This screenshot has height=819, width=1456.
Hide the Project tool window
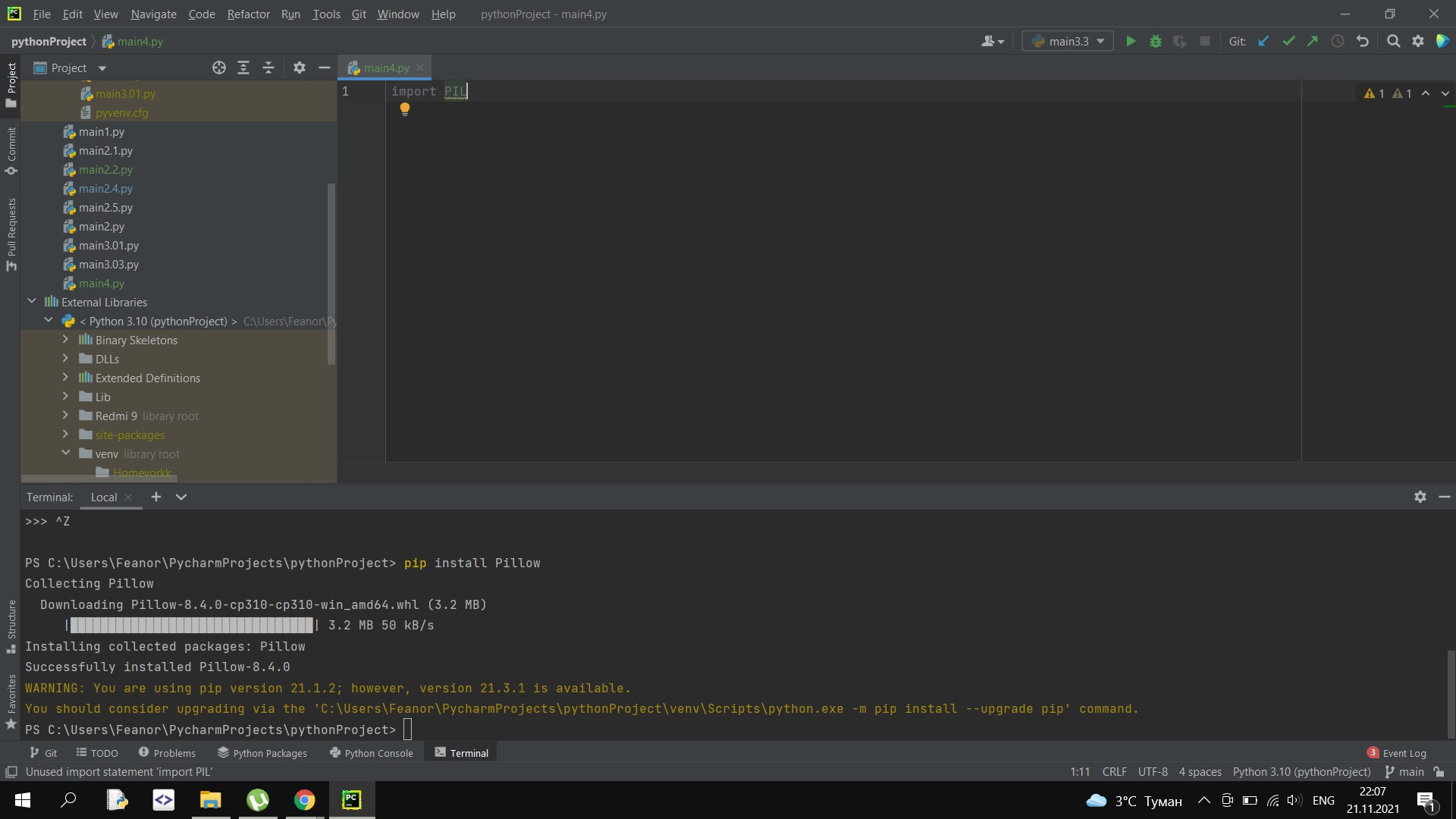[325, 68]
